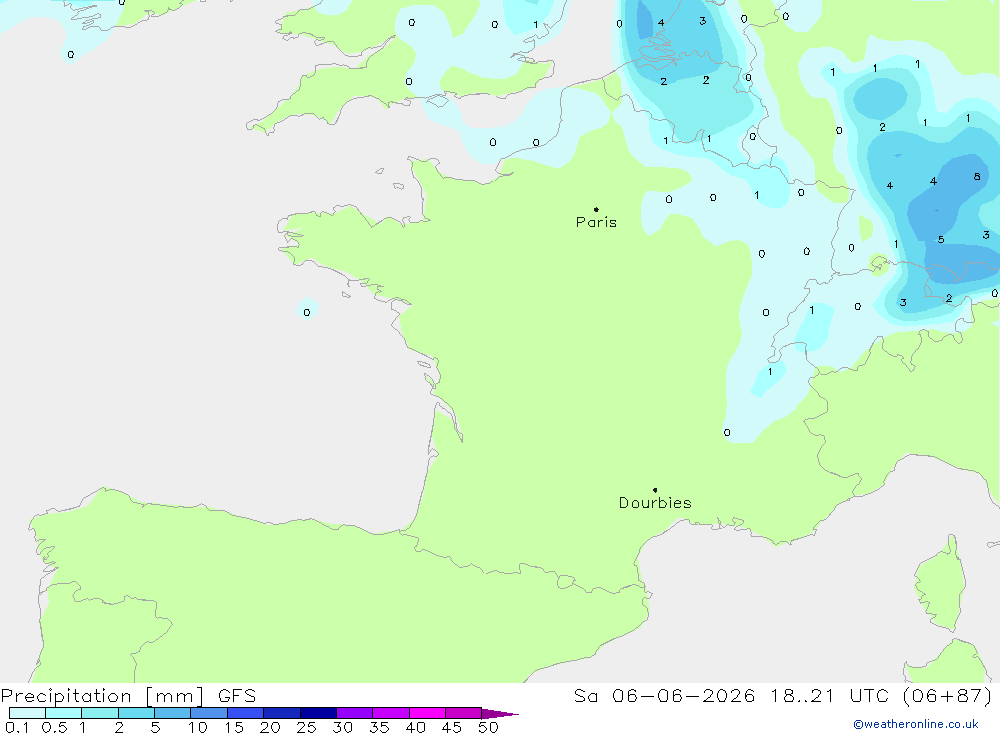
Task: Click the 'UTC' text in the timestamp
Action: point(869,696)
